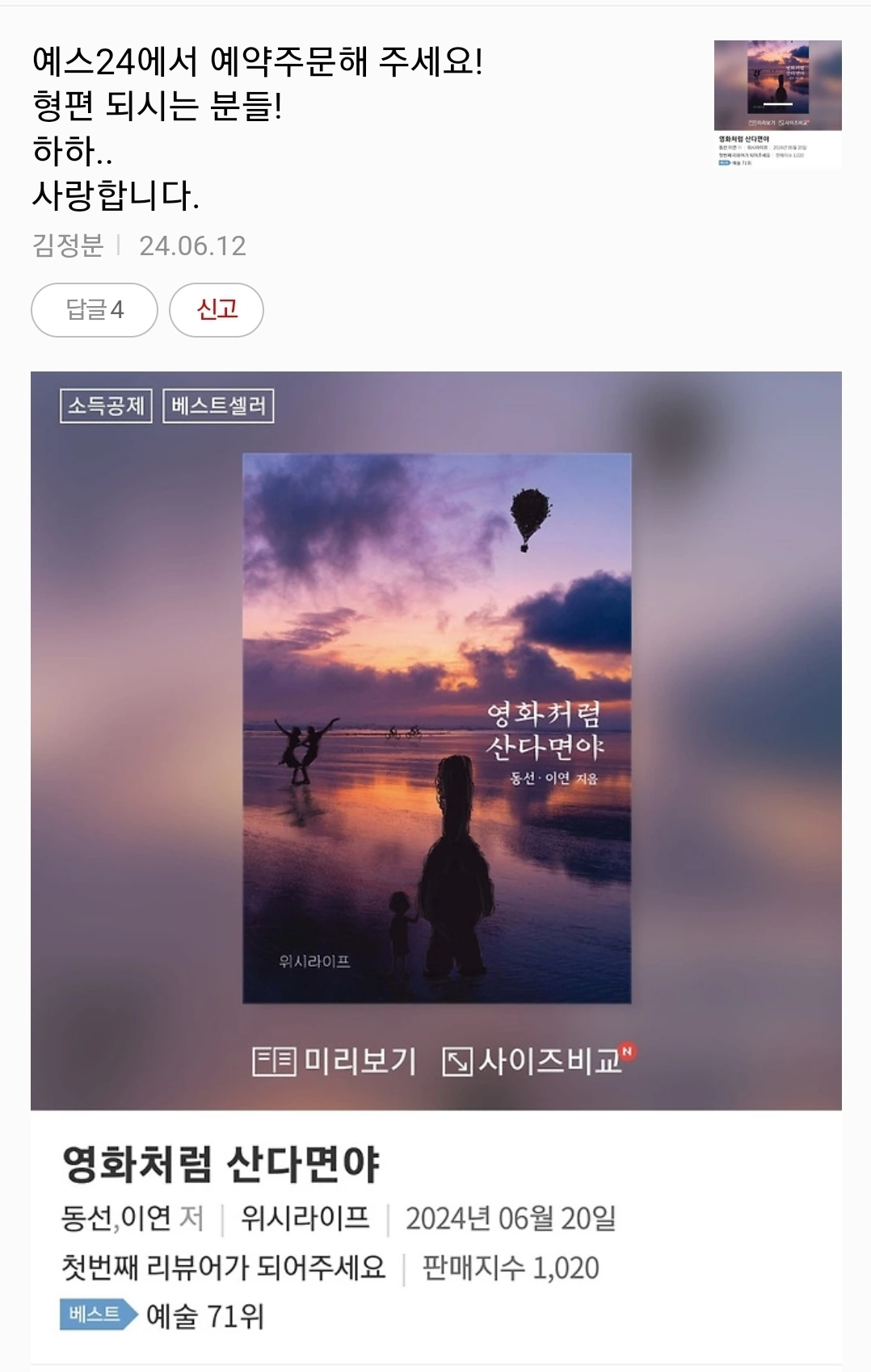Click 첫번째 리뷰어가 되어주세요 review link
Viewport: 871px width, 1372px height.
coord(224,1267)
